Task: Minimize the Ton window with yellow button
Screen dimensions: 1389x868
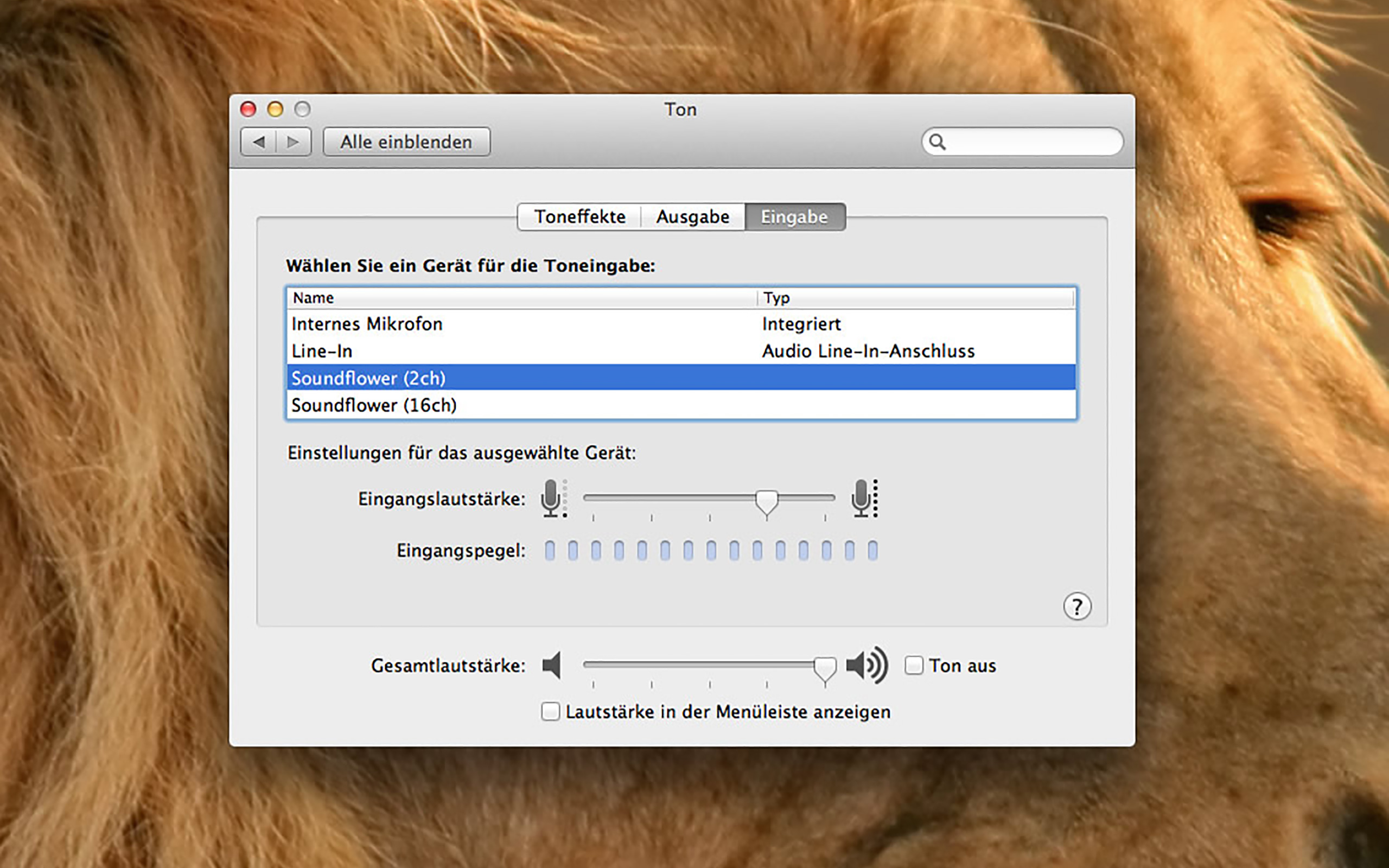Action: (276, 109)
